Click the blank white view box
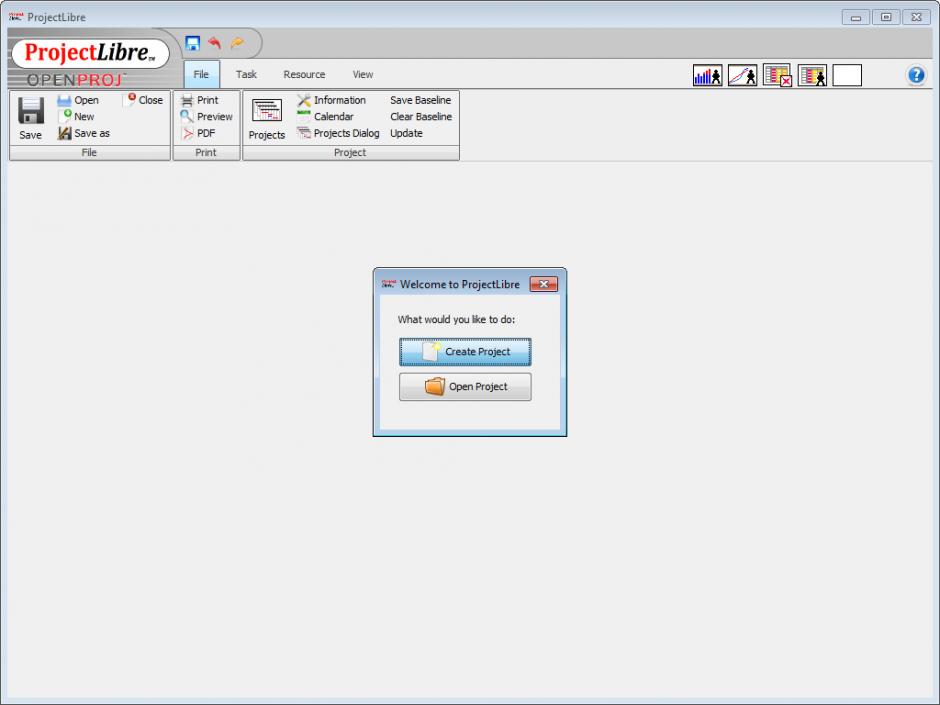Viewport: 940px width, 705px height. (x=847, y=76)
